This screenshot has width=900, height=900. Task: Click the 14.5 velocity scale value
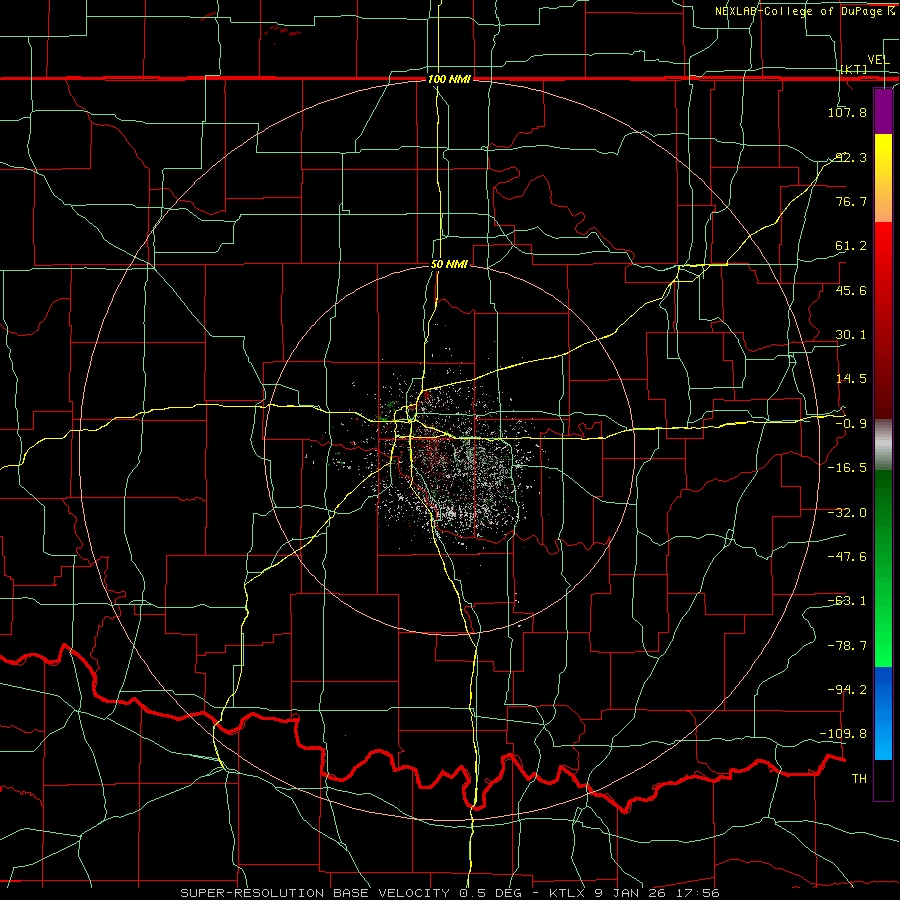851,379
